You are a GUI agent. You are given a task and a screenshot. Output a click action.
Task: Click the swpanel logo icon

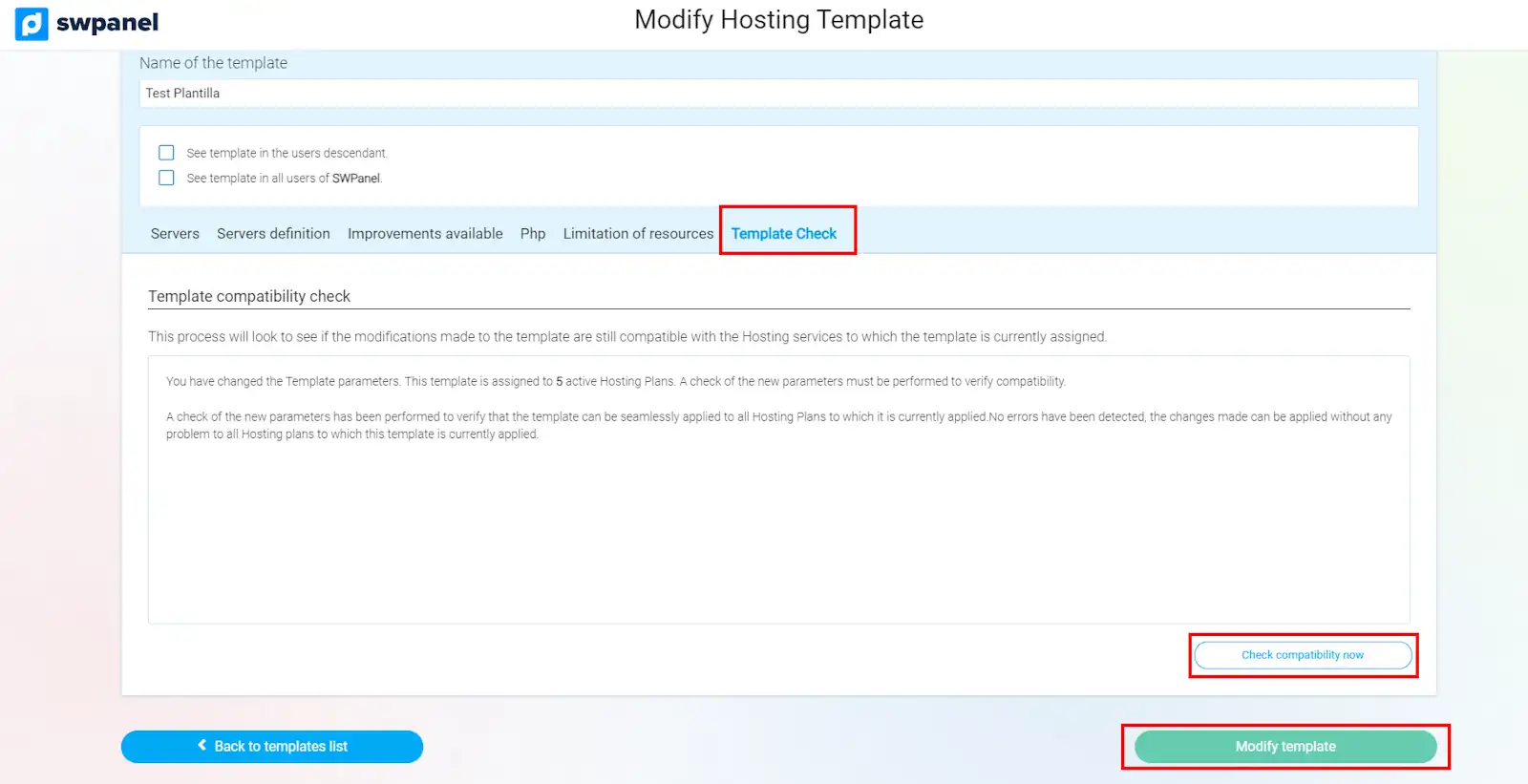[x=32, y=24]
